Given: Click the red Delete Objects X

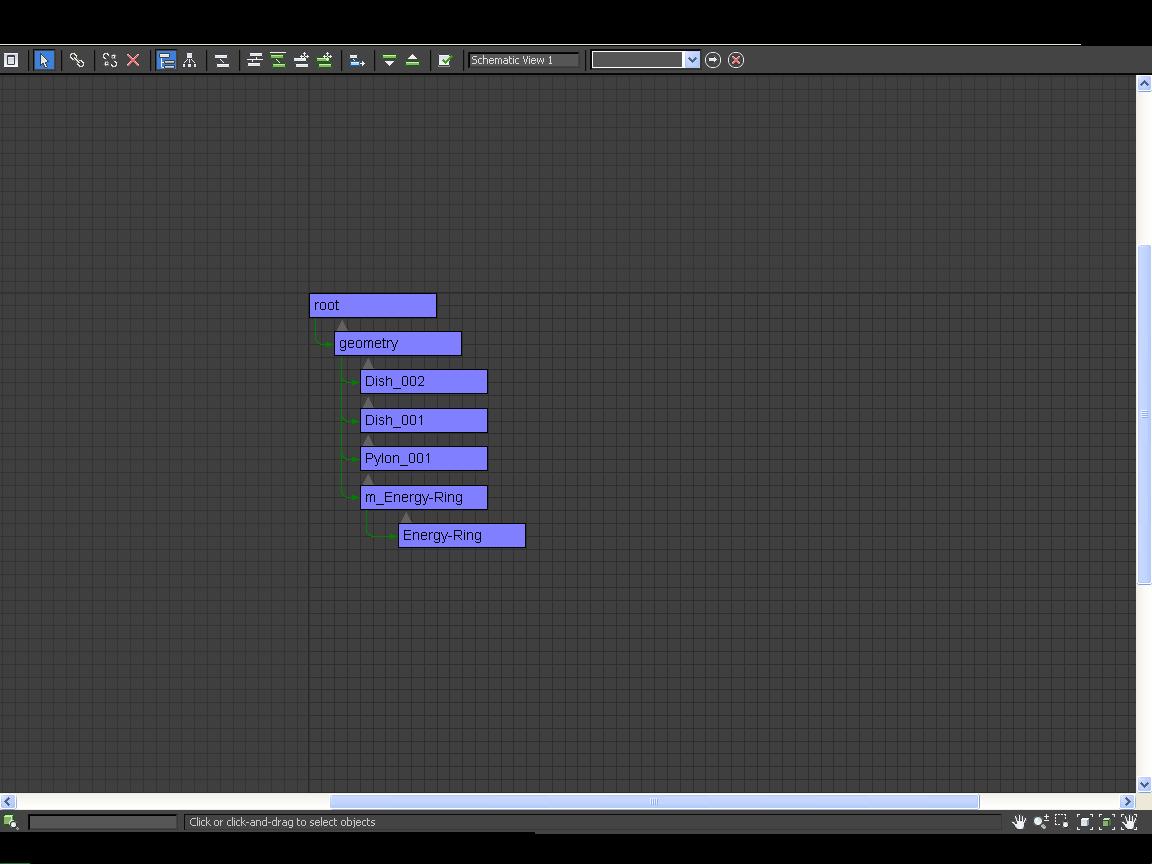Looking at the screenshot, I should tap(133, 60).
